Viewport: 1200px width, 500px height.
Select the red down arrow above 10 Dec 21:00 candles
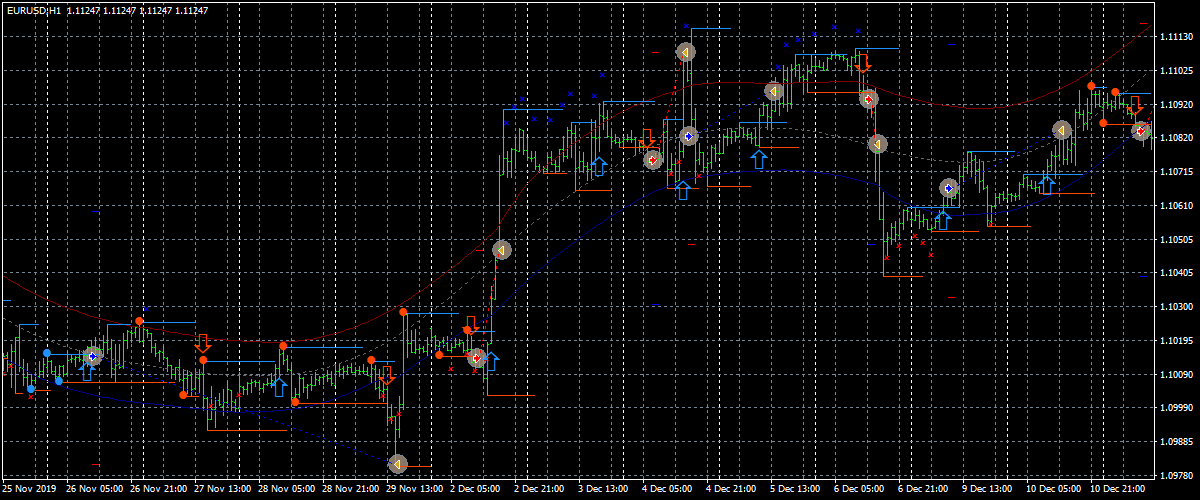(x=1135, y=104)
